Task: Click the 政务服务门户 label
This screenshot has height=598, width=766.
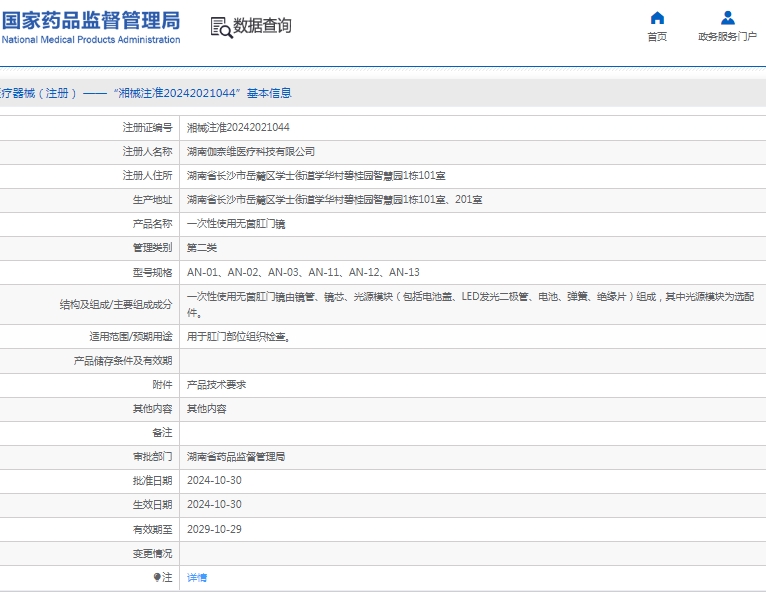Action: [x=727, y=37]
